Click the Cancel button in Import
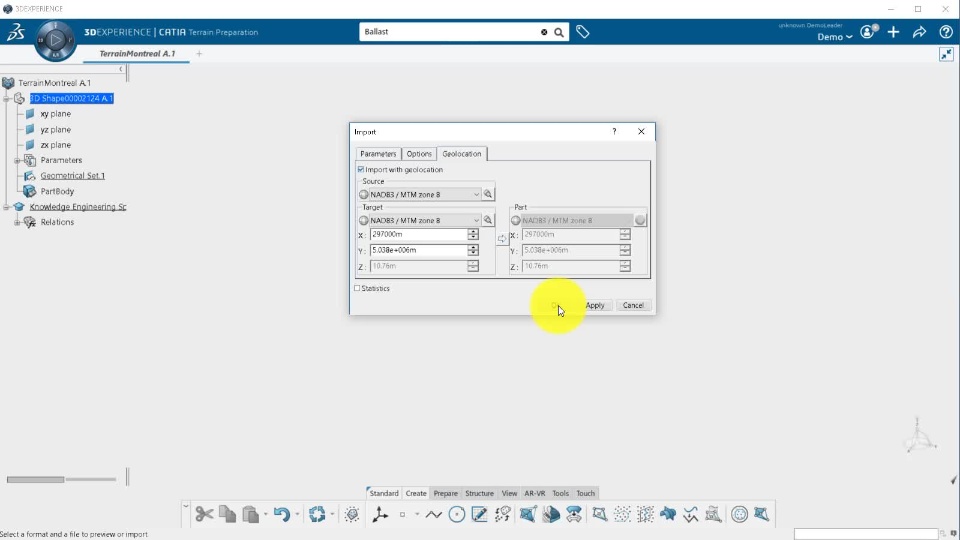This screenshot has width=960, height=540. (633, 305)
